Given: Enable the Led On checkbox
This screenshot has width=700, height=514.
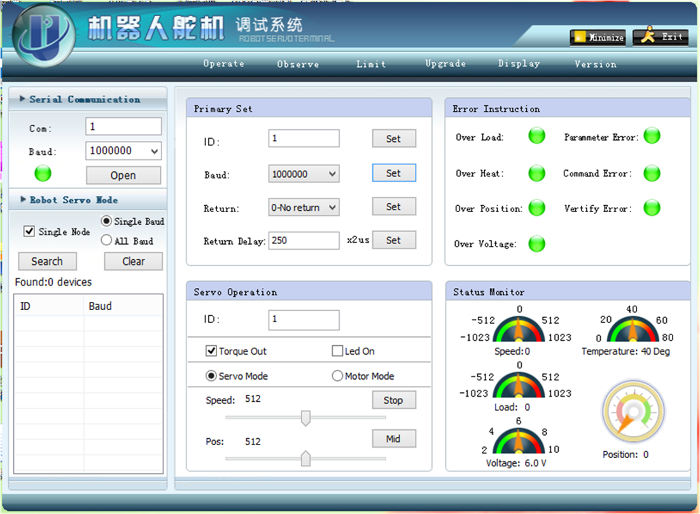Looking at the screenshot, I should click(x=337, y=352).
